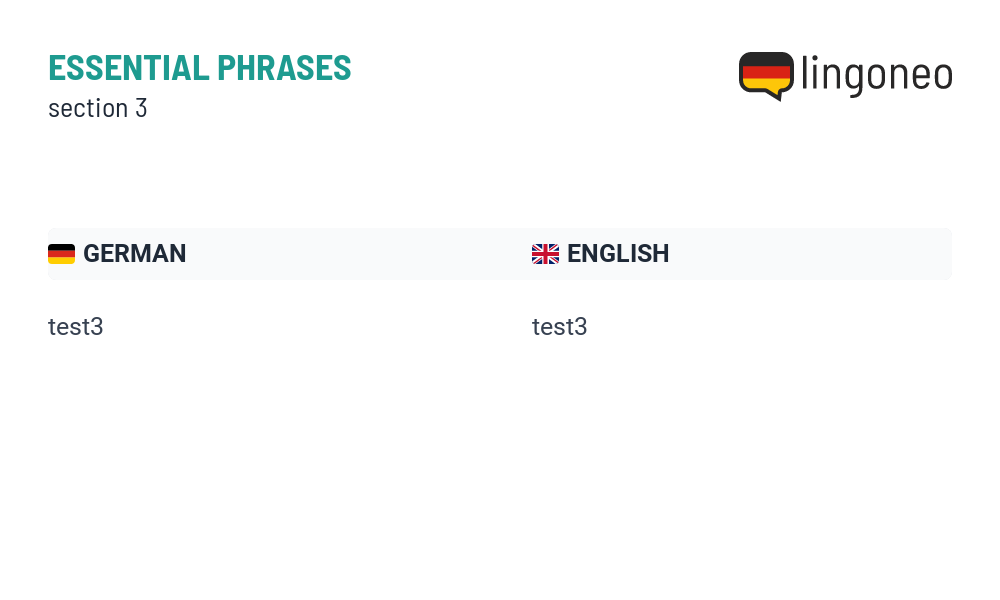Click the UK flag icon beside ENGLISH

point(545,254)
